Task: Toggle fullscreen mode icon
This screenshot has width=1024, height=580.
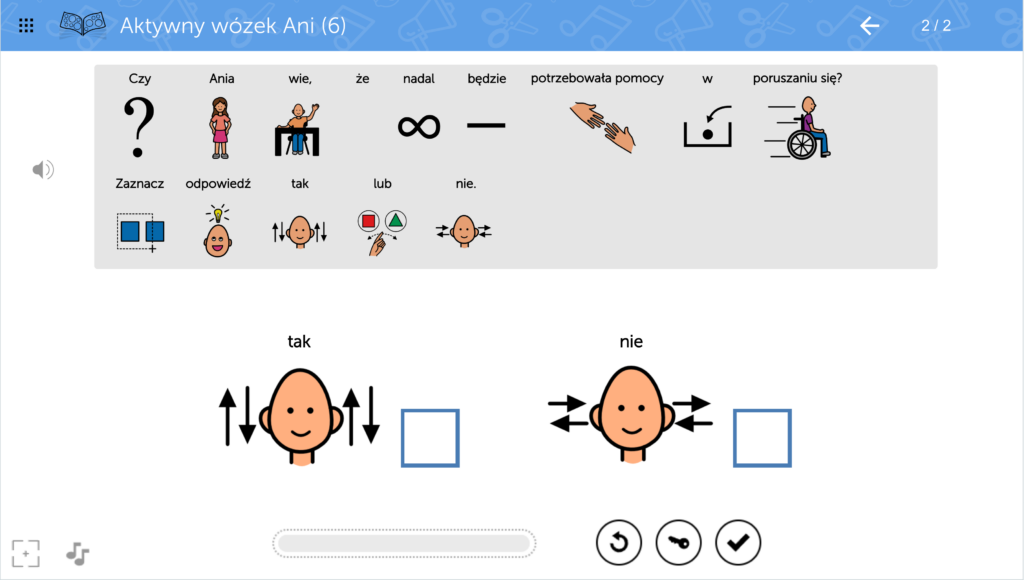Action: pyautogui.click(x=25, y=553)
